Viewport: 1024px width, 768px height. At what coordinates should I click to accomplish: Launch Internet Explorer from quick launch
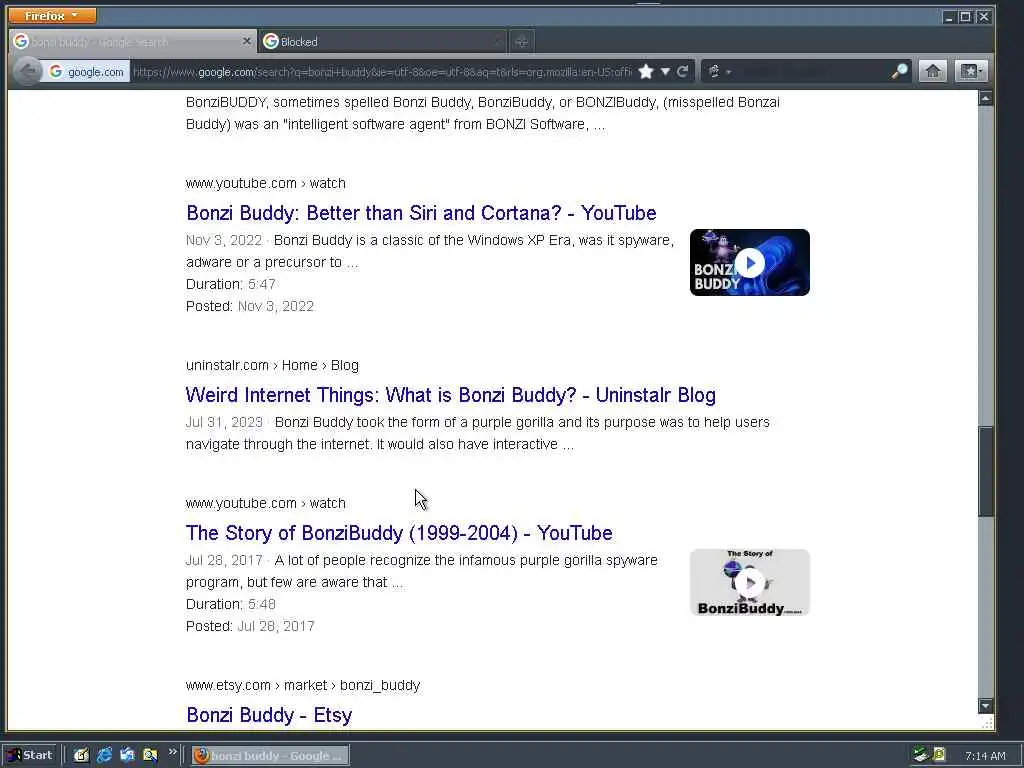pos(104,755)
